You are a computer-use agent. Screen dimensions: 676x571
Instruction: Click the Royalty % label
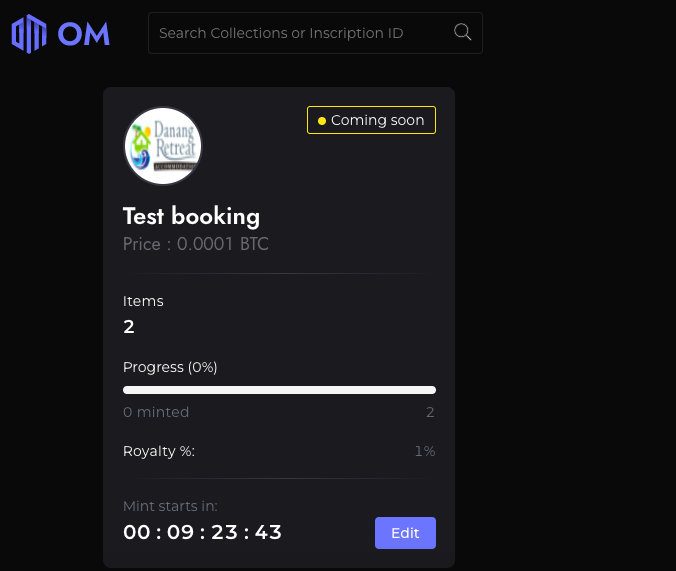pyautogui.click(x=159, y=451)
